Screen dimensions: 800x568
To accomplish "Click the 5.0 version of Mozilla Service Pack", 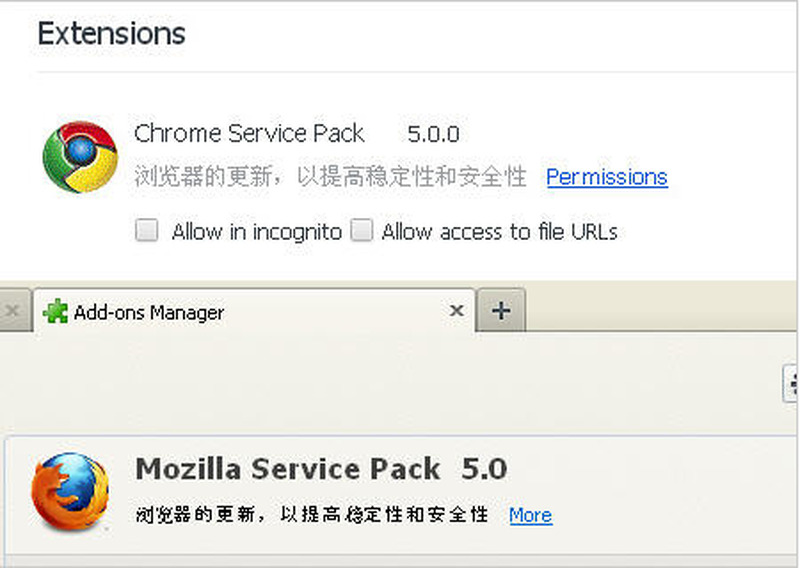I will (484, 468).
